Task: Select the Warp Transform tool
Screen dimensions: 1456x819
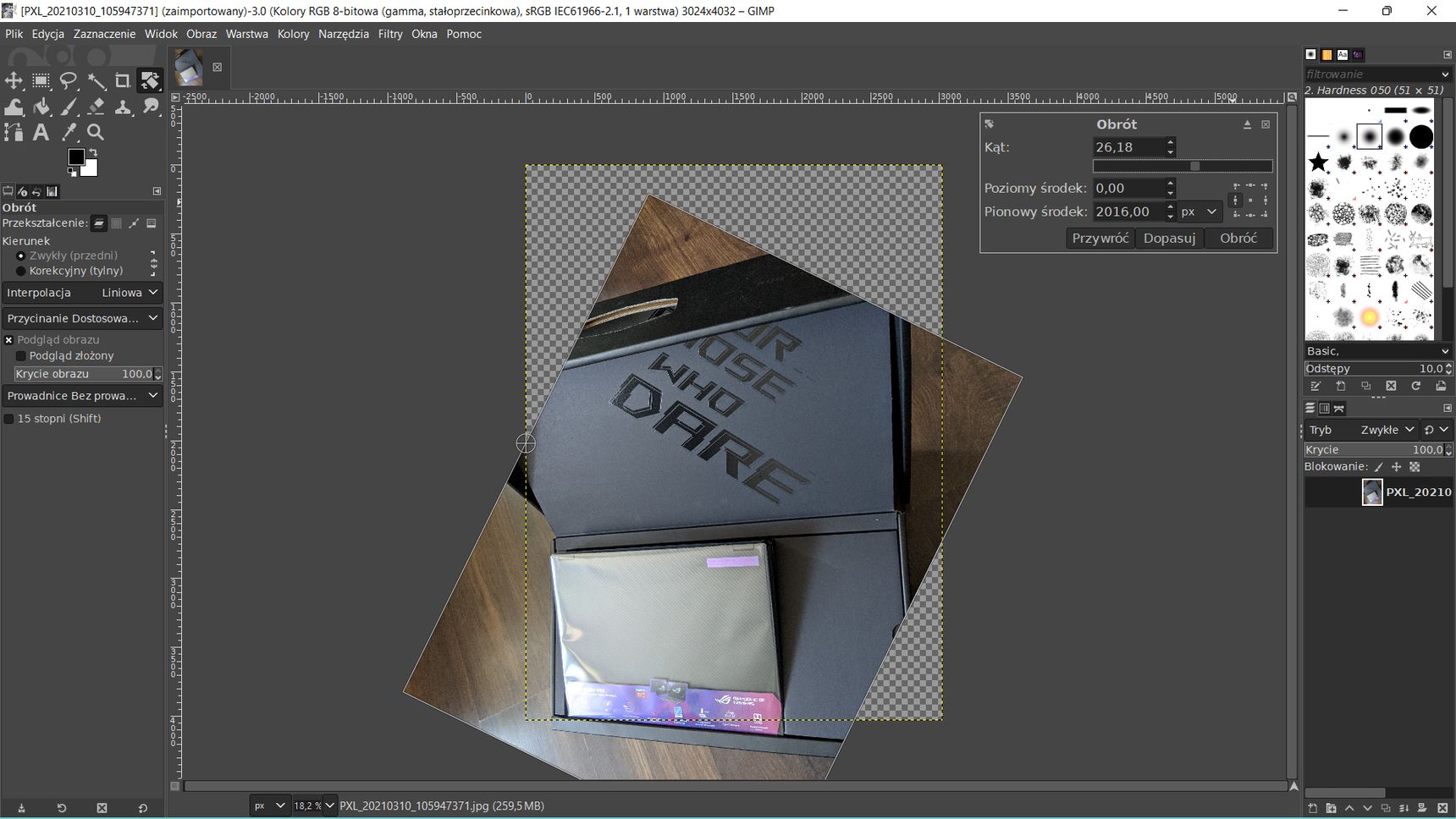Action: pyautogui.click(x=14, y=107)
